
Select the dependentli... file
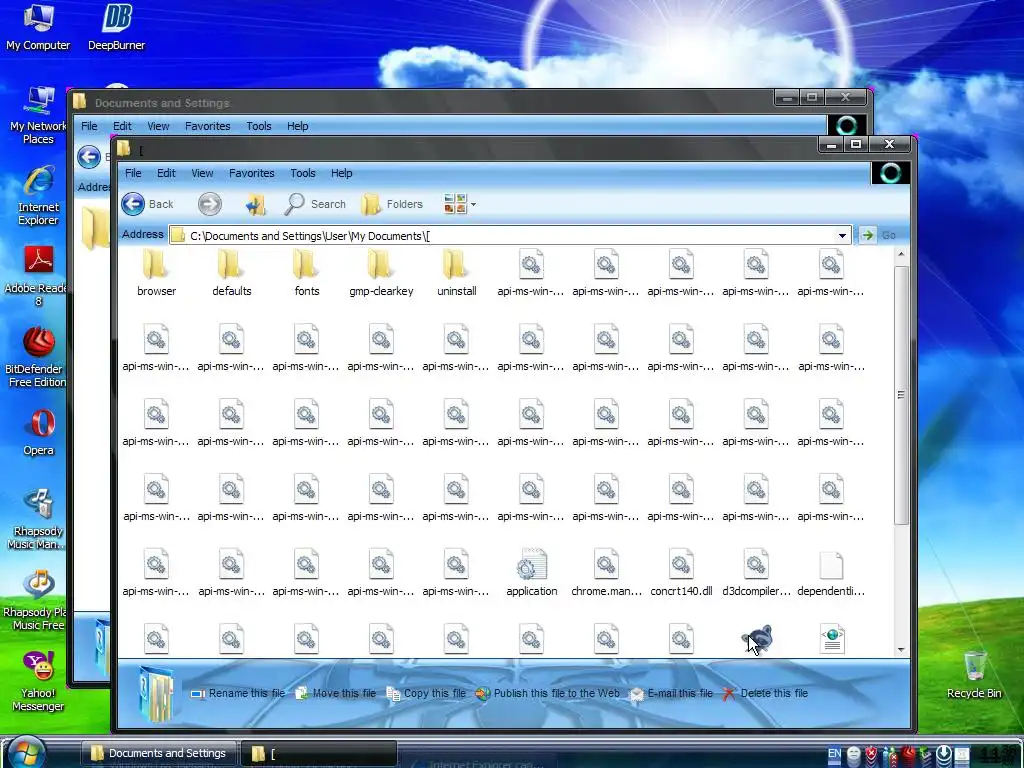(831, 572)
